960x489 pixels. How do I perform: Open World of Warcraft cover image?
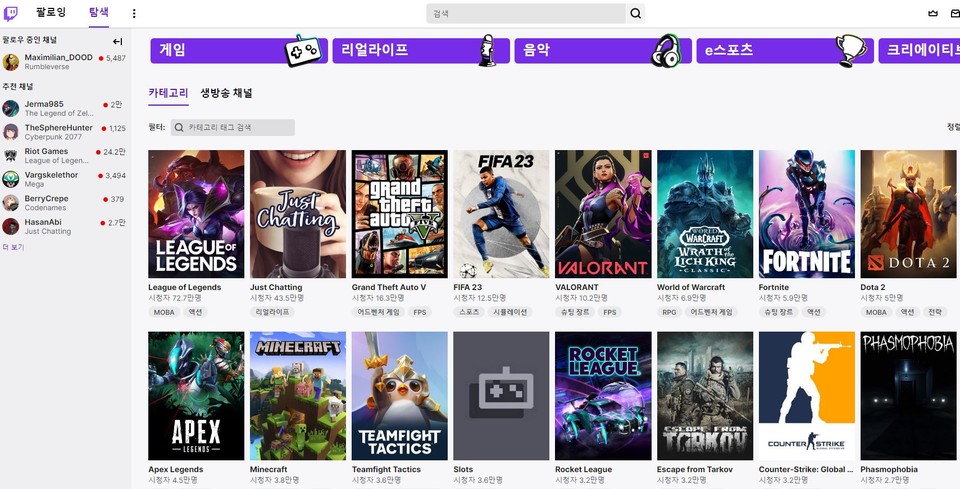tap(705, 214)
